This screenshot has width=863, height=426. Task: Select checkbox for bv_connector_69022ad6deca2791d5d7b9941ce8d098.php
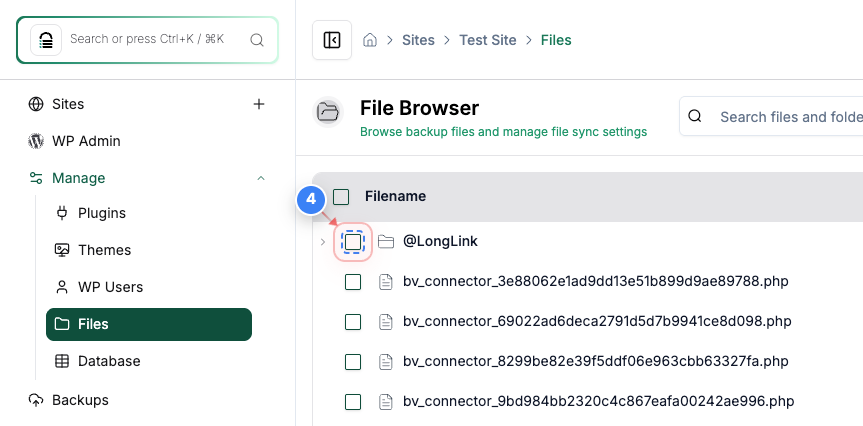pos(353,322)
